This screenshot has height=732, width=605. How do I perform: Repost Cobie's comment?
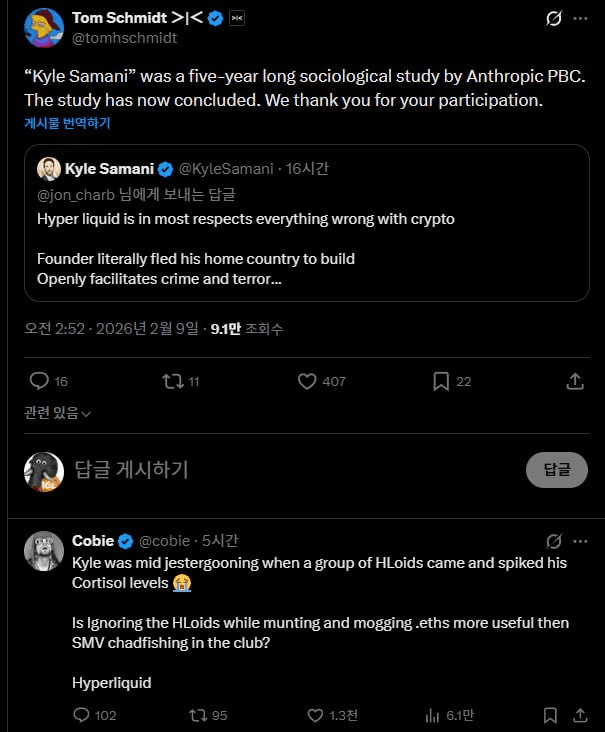click(x=198, y=715)
